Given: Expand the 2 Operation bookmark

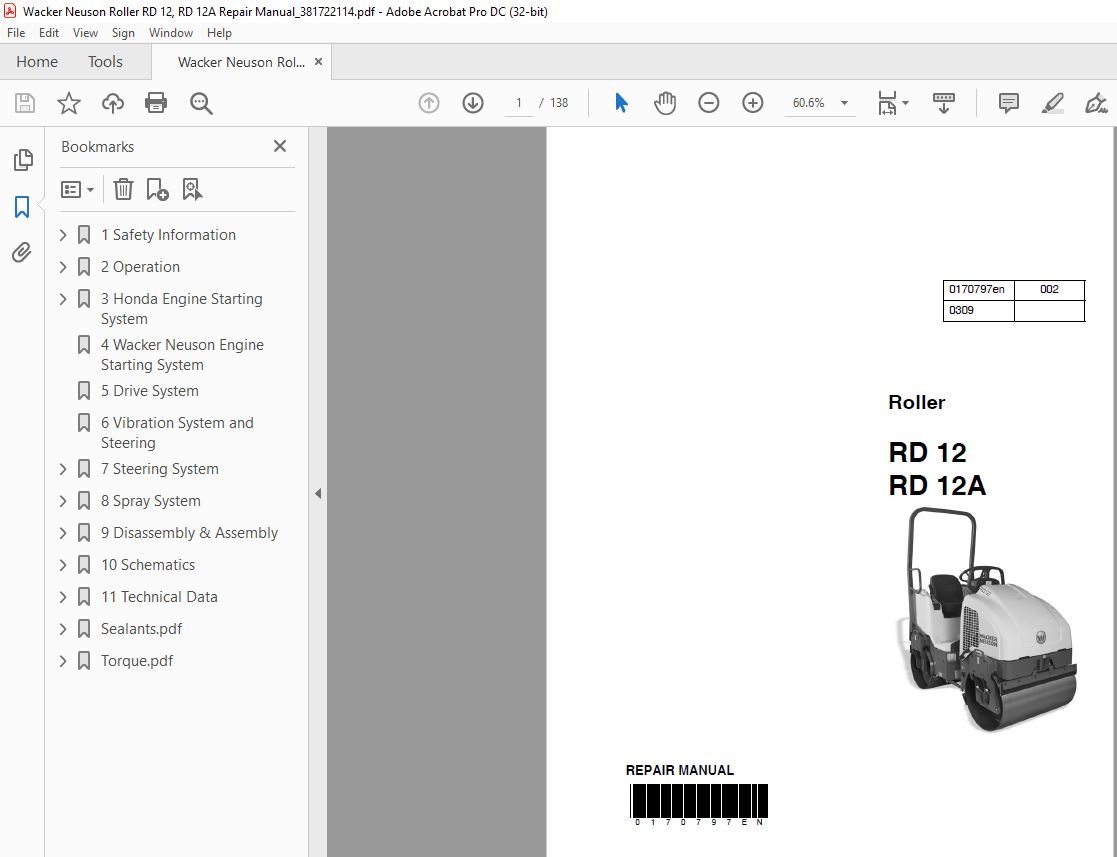Looking at the screenshot, I should point(63,267).
